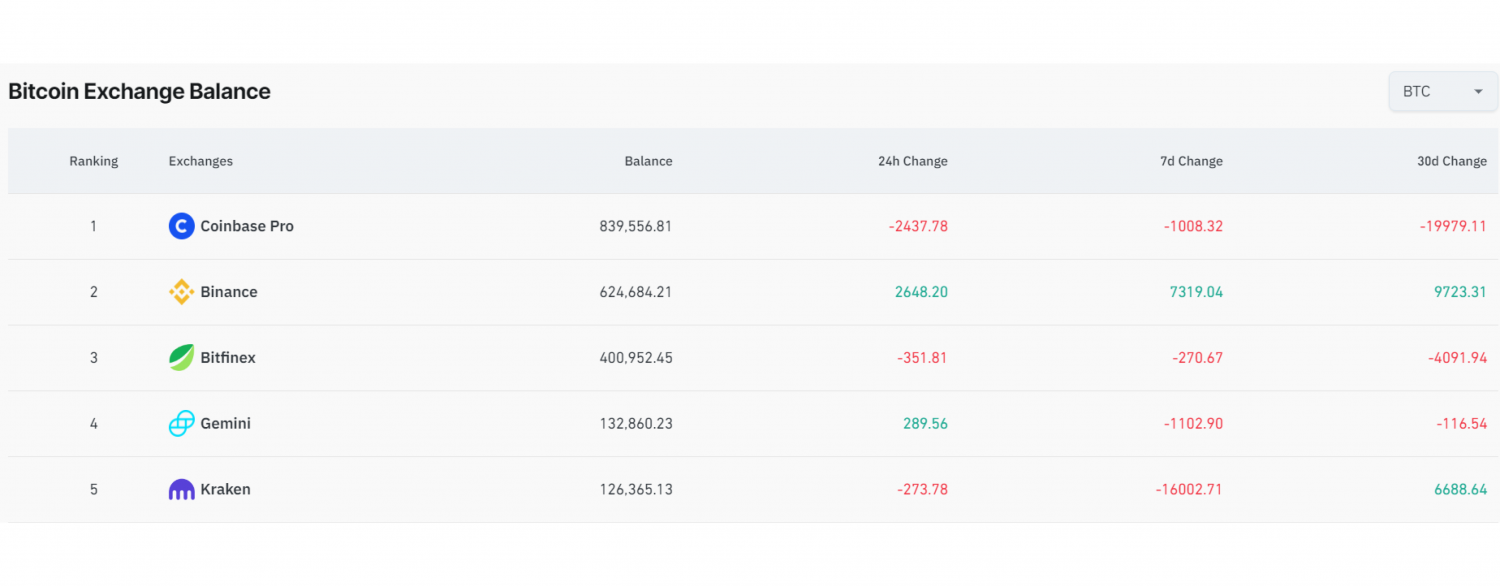Sort by the 24h Change column header
1500x586 pixels.
(912, 161)
